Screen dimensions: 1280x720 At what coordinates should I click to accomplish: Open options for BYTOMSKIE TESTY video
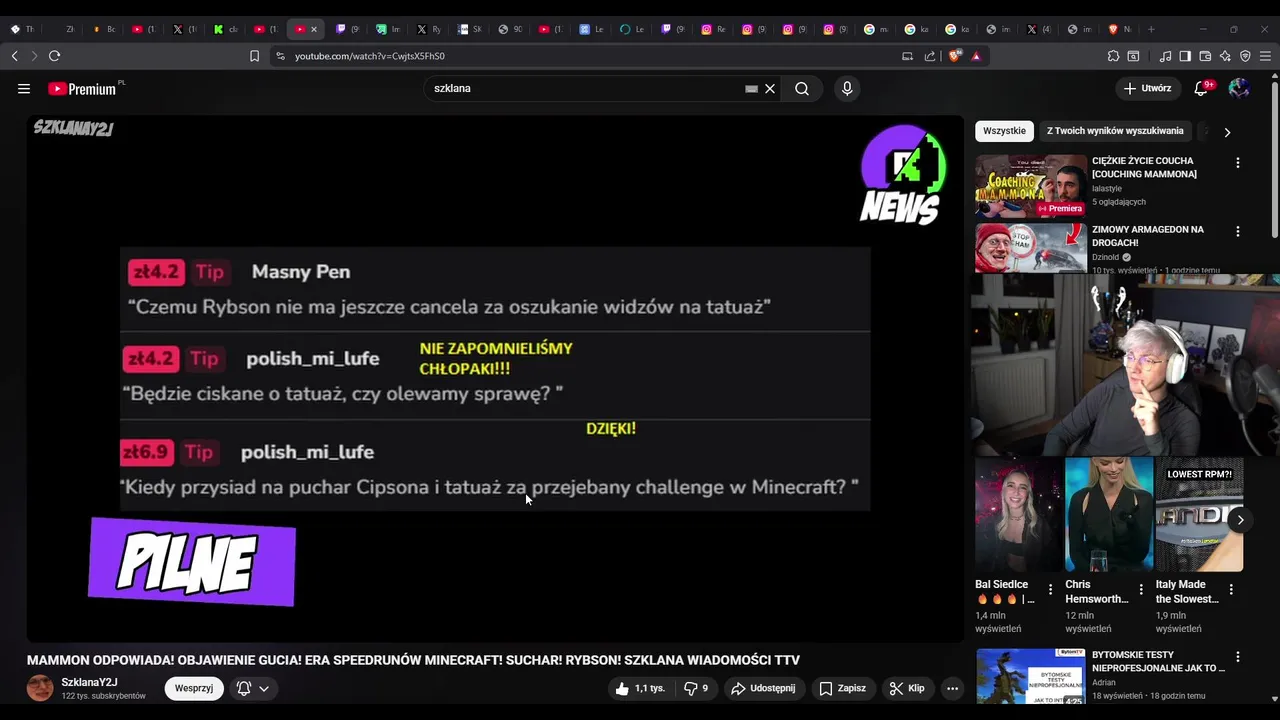(x=1237, y=658)
